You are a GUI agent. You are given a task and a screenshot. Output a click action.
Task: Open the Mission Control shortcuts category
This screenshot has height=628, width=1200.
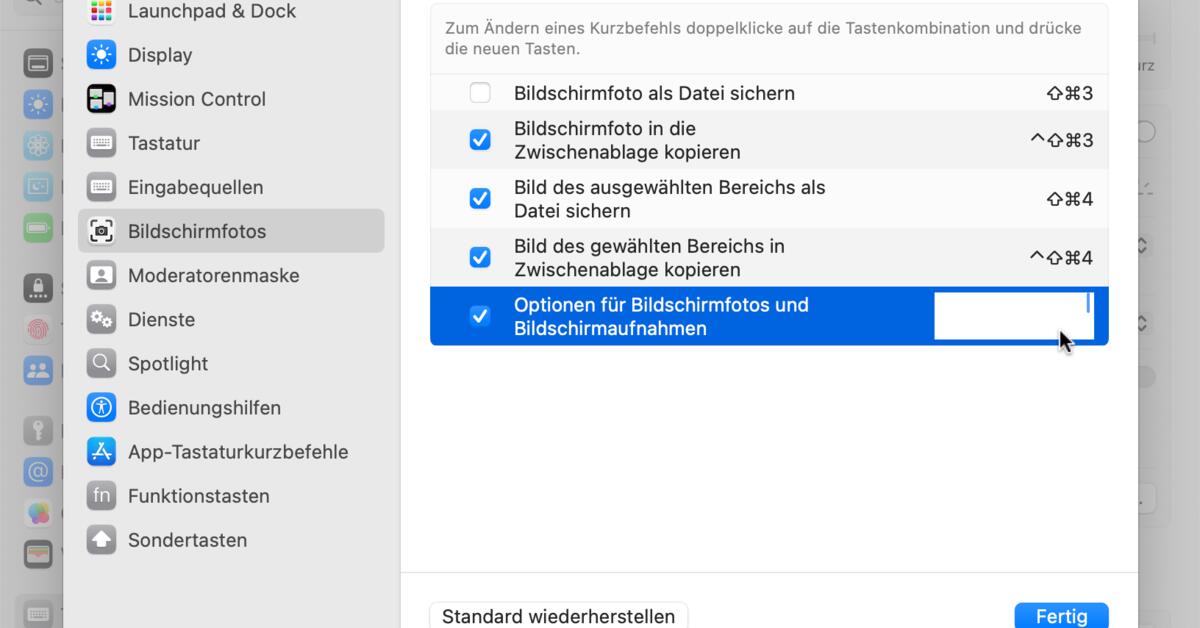tap(197, 99)
